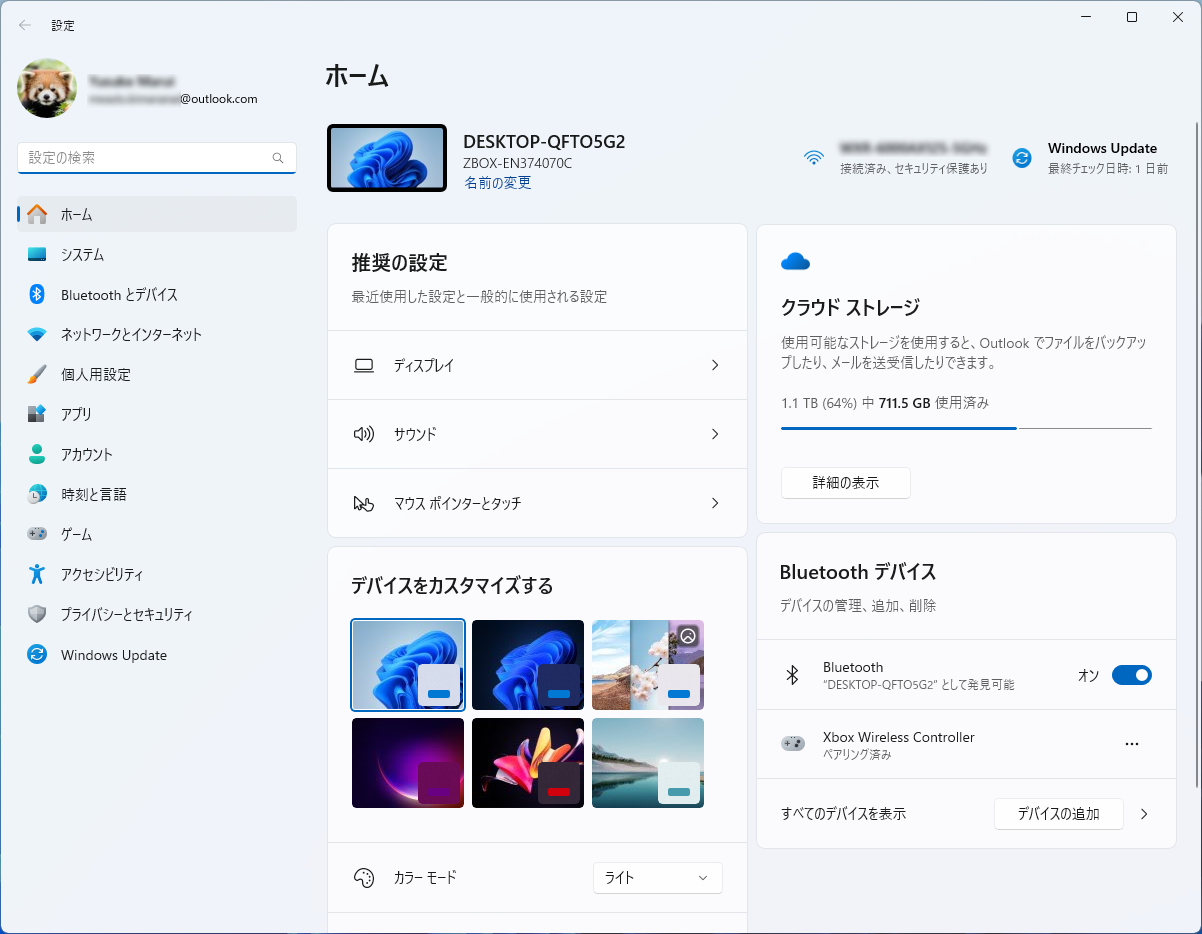Open プライバシーとセキュリティ in the sidebar

[126, 615]
